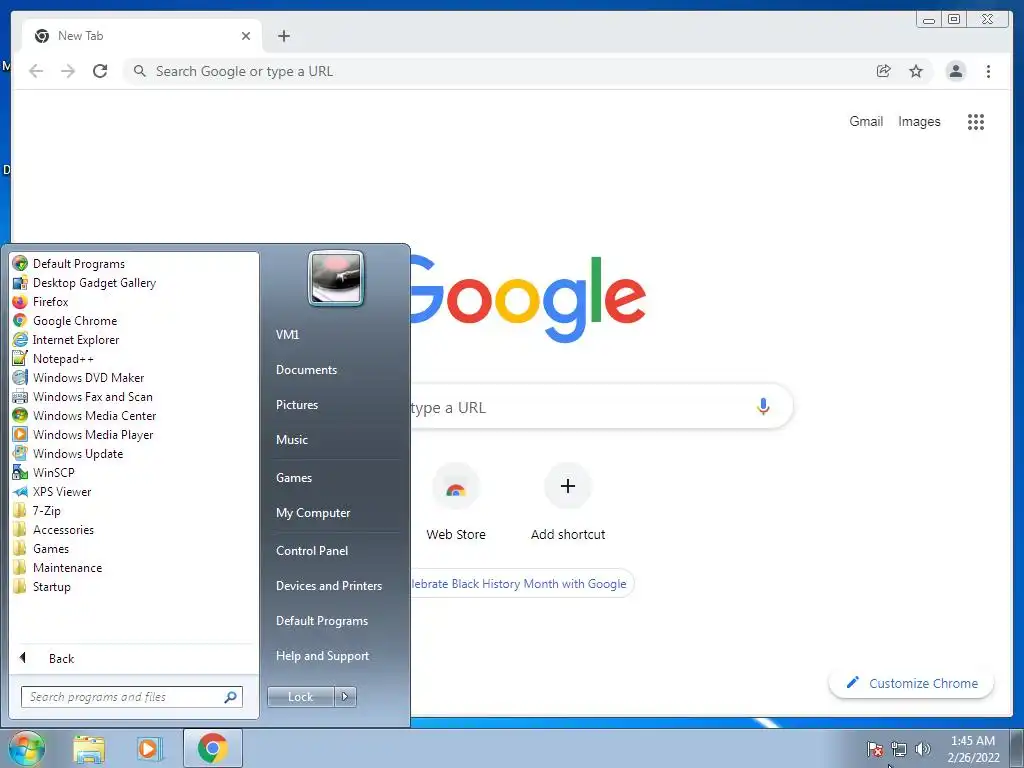The height and width of the screenshot is (768, 1024).
Task: Click the Lock button
Action: click(300, 697)
